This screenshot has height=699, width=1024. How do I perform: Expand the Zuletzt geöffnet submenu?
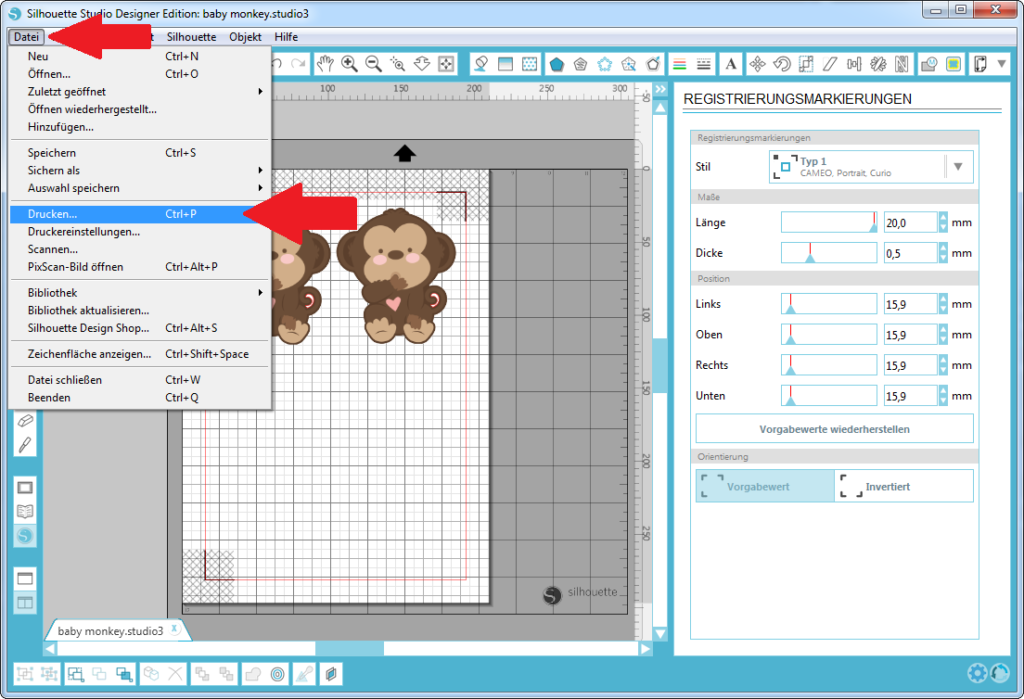click(x=140, y=91)
